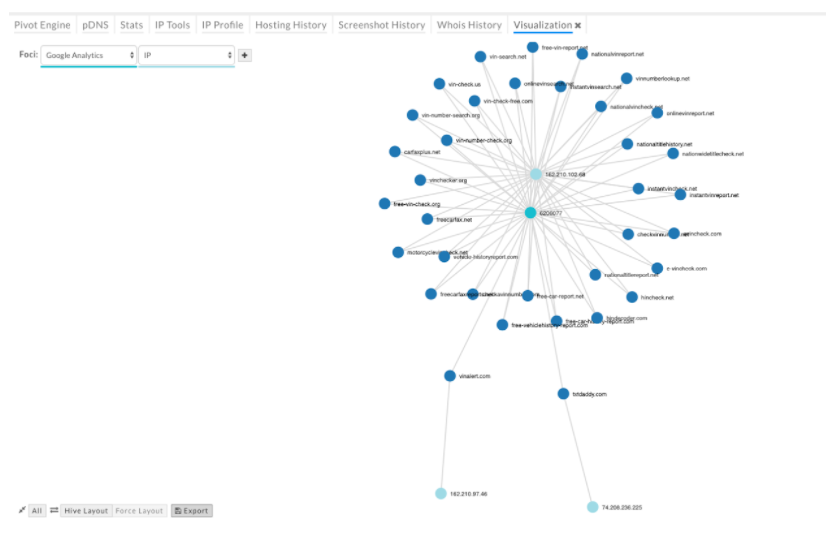Screen dimensions: 826x554
Task: Select the Visualization tab
Action: click(x=543, y=25)
